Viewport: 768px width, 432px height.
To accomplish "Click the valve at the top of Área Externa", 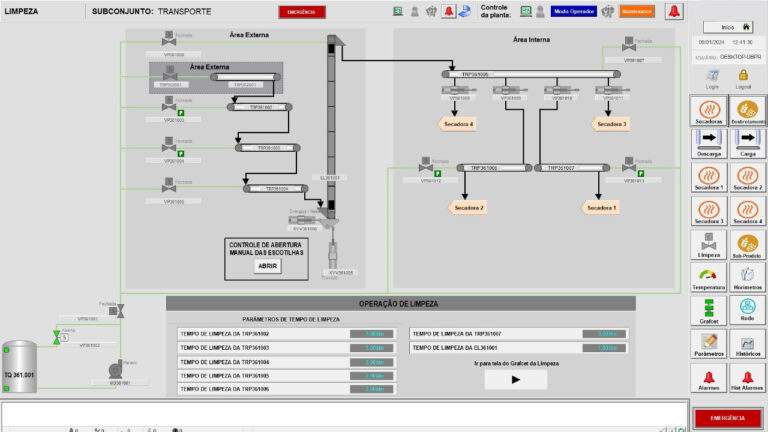I will click(169, 38).
